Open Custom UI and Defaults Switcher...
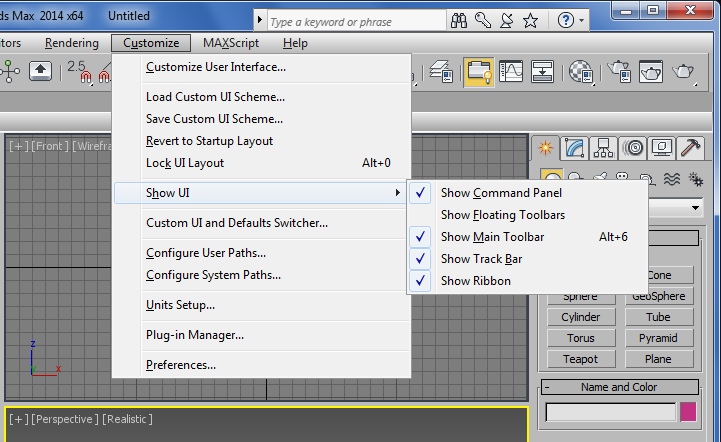721x442 pixels. 237,223
